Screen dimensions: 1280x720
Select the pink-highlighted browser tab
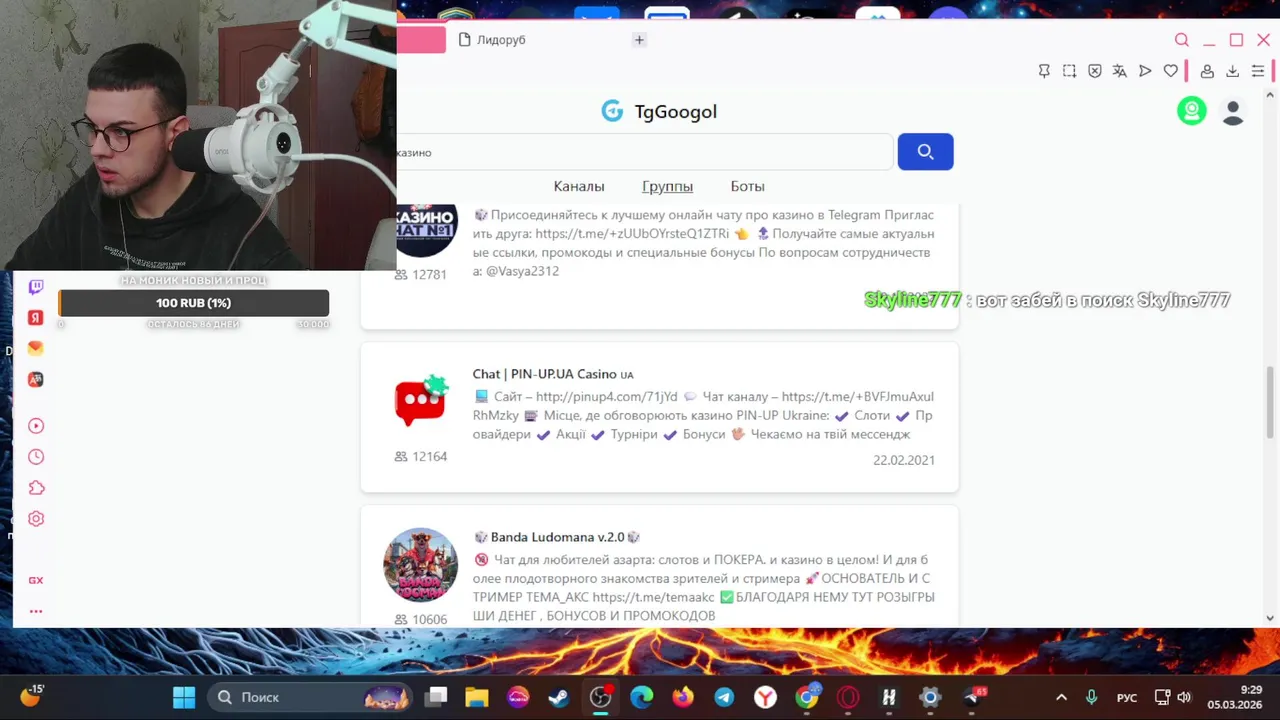click(x=421, y=40)
